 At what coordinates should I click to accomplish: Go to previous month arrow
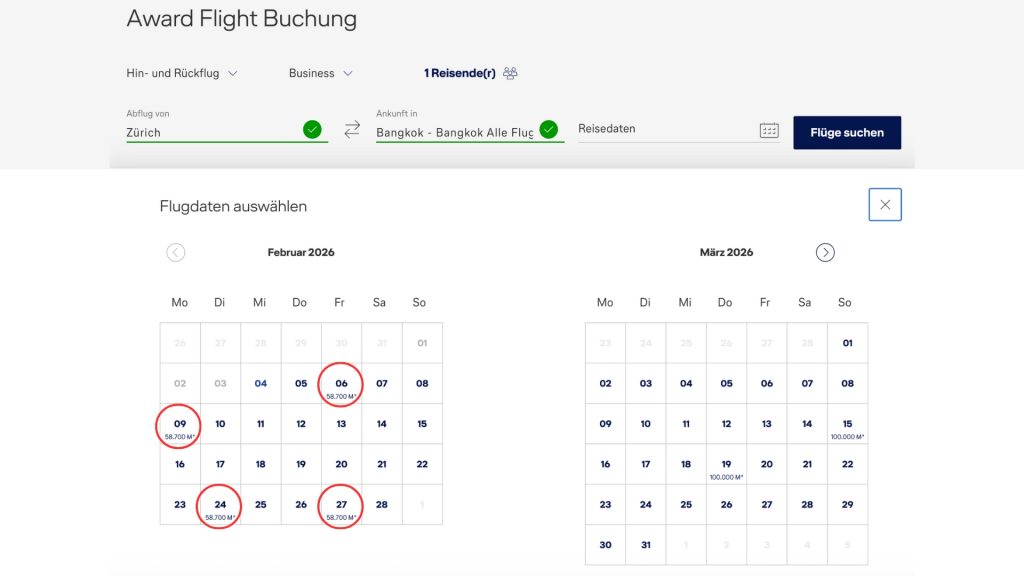pos(176,252)
